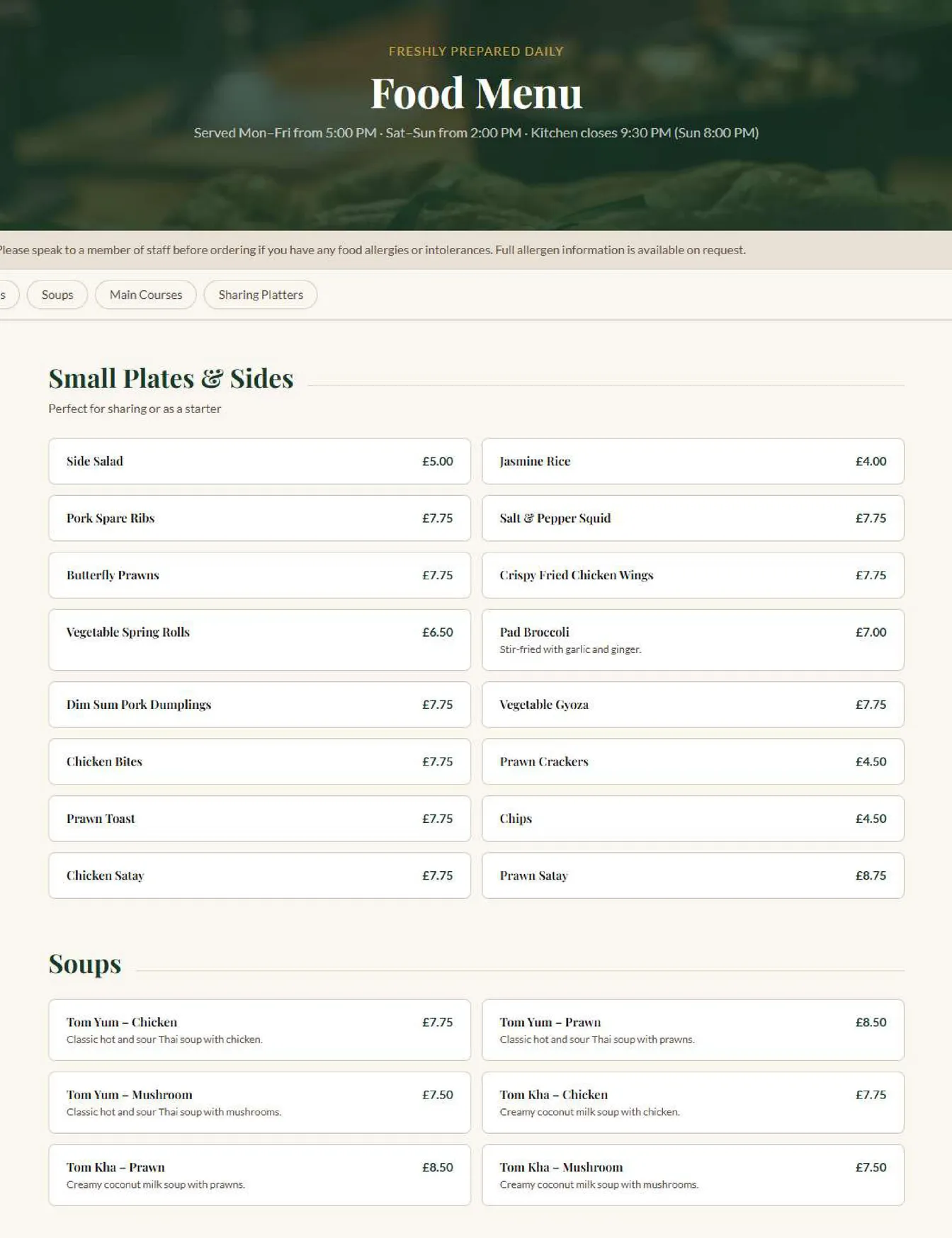The height and width of the screenshot is (1238, 952).
Task: Select the 'Crispy Fried Chicken Wings' item name
Action: (x=577, y=575)
